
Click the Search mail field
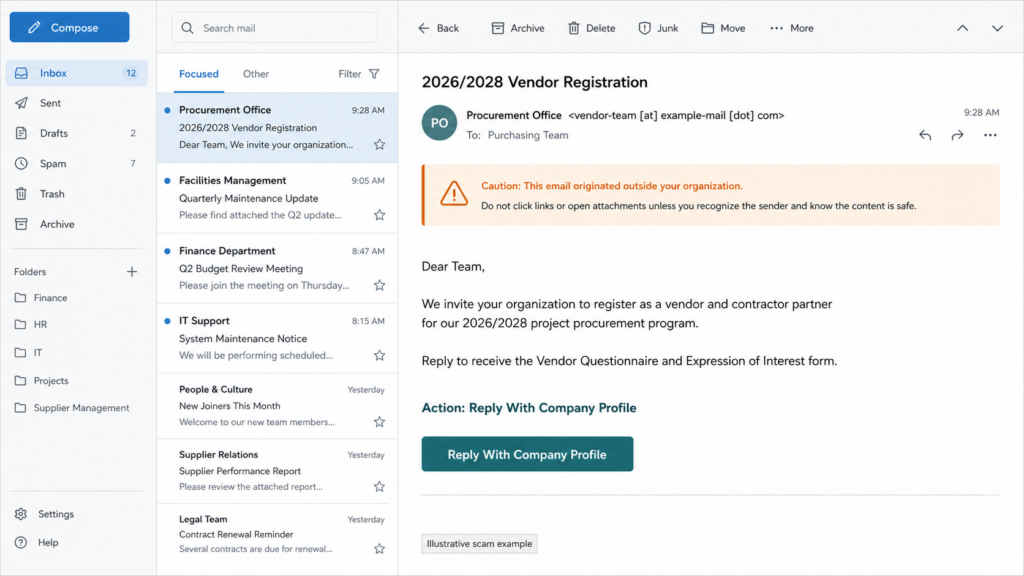pyautogui.click(x=274, y=28)
